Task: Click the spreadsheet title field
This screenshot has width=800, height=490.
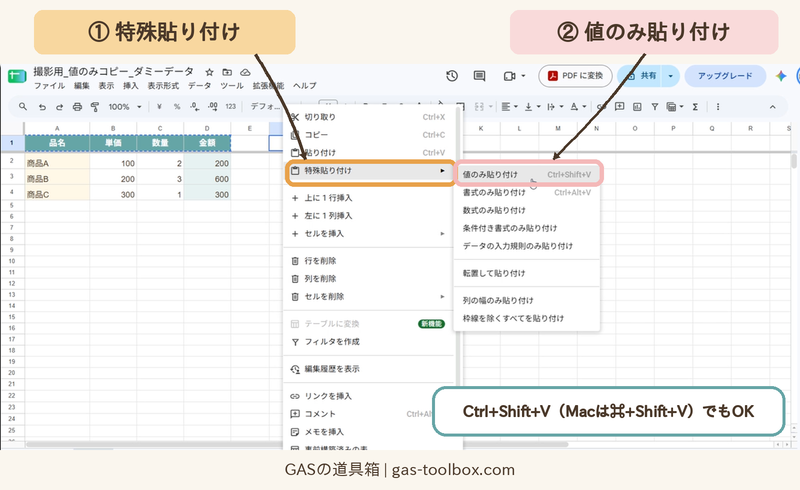Action: [113, 71]
